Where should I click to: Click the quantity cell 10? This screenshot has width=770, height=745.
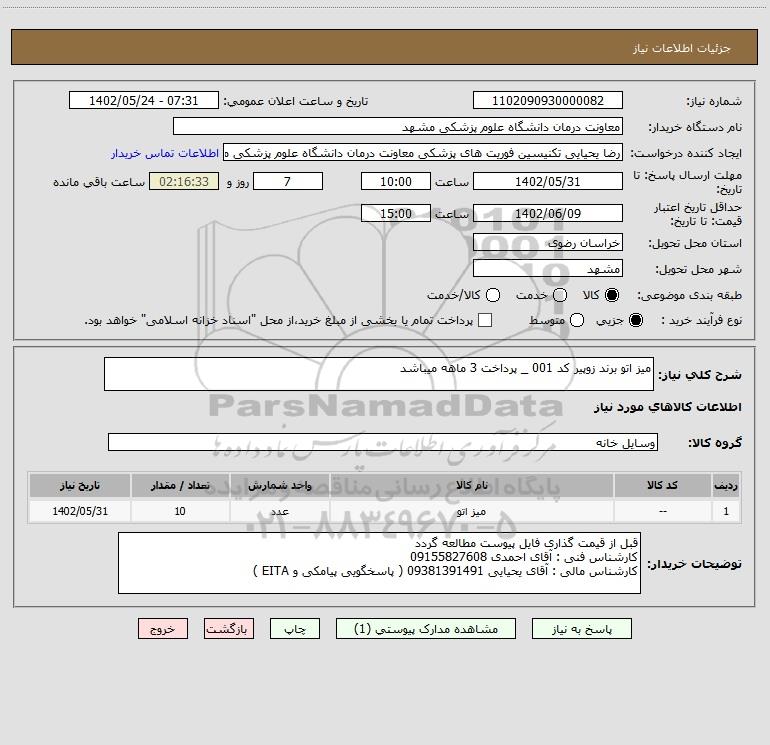pyautogui.click(x=180, y=512)
